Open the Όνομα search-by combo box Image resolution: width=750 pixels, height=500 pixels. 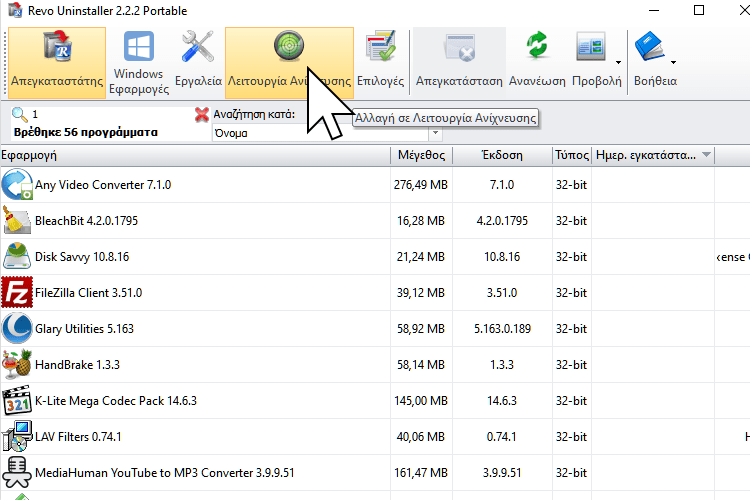coord(327,133)
